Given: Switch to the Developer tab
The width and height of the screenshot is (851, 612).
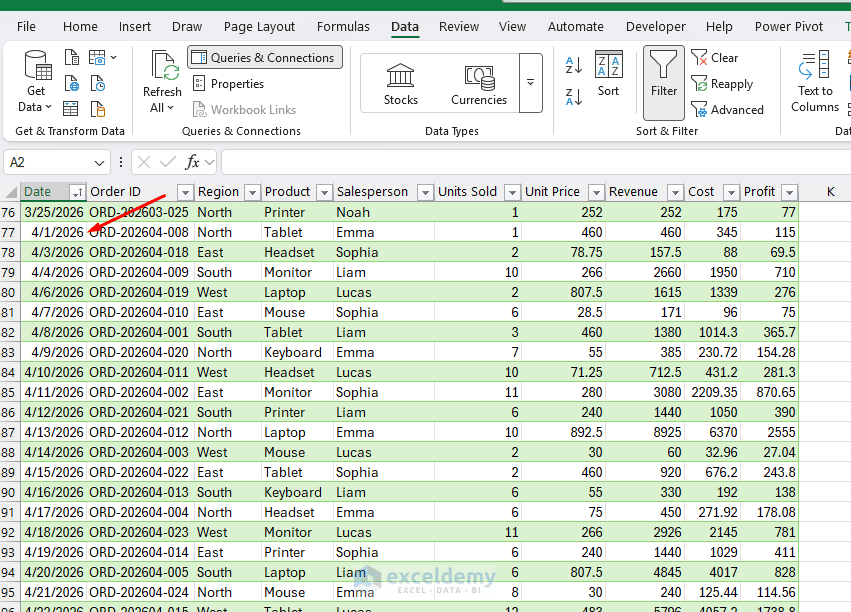Looking at the screenshot, I should pos(656,26).
